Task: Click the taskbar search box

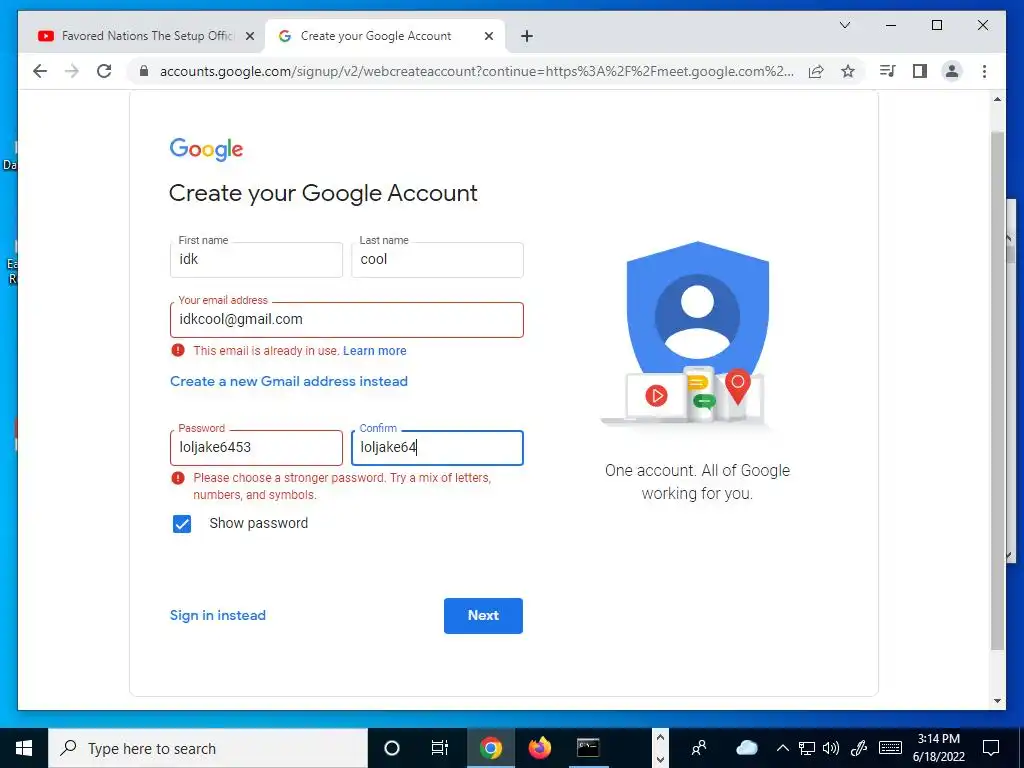Action: pos(208,748)
